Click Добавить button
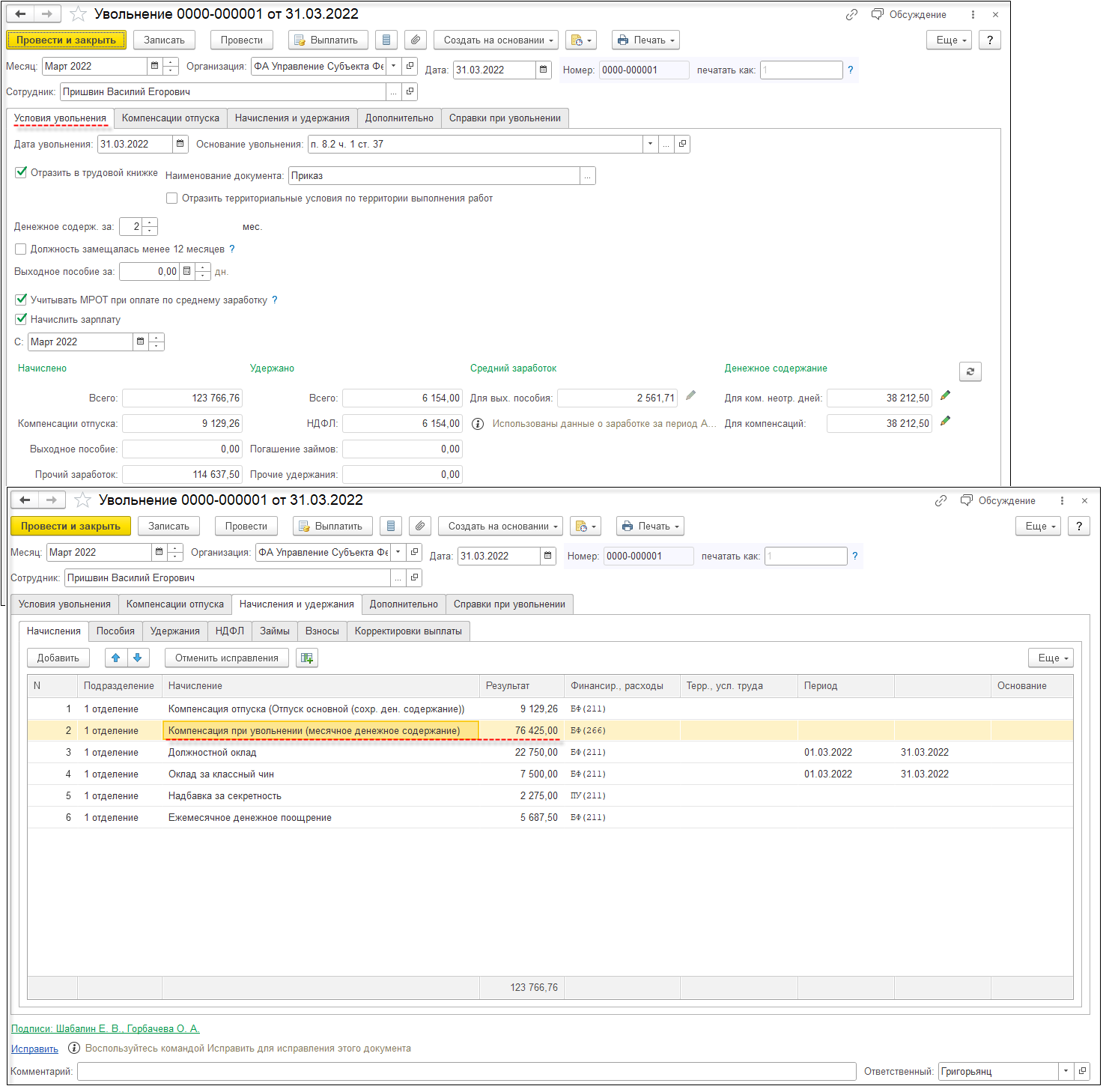This screenshot has height=1092, width=1115. pyautogui.click(x=58, y=658)
